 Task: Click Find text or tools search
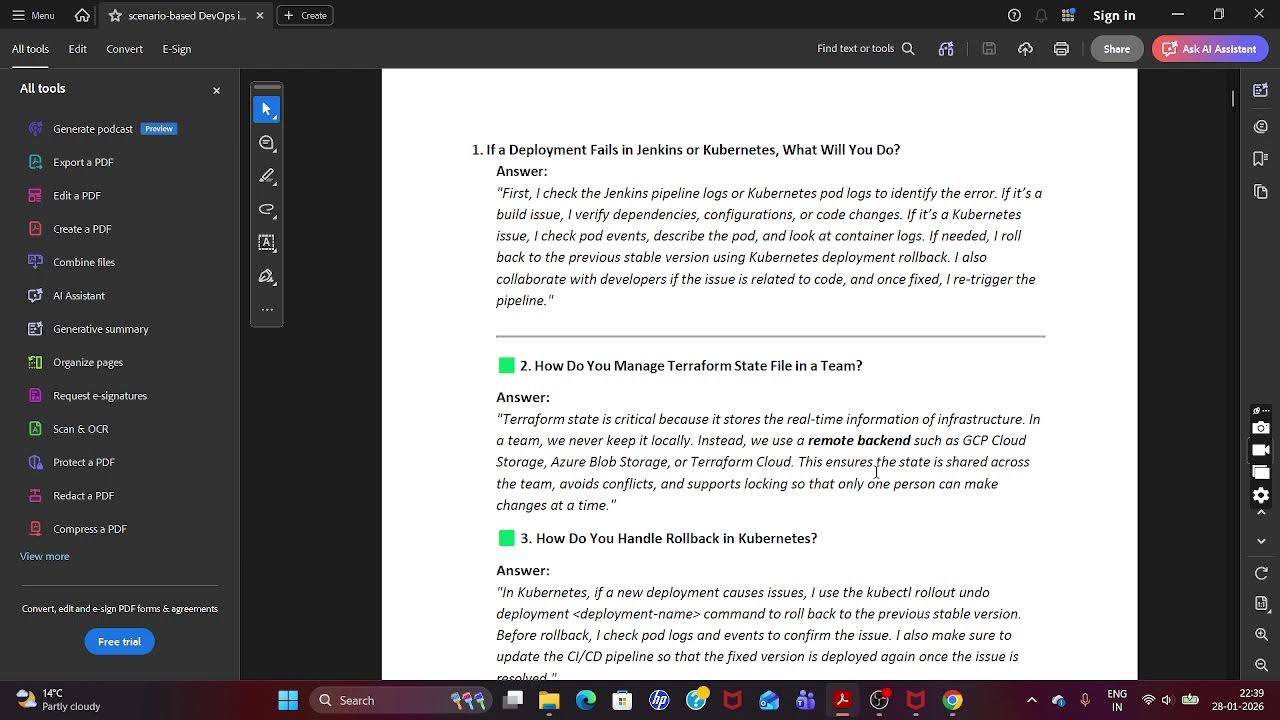coord(866,49)
